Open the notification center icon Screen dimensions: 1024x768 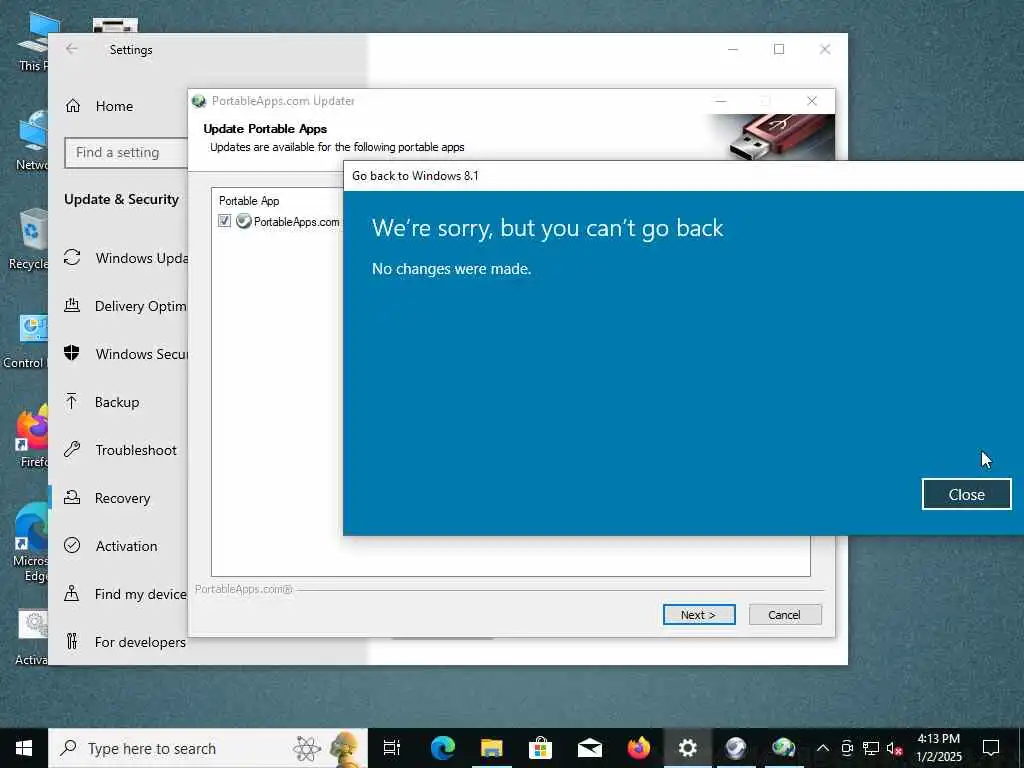point(991,748)
